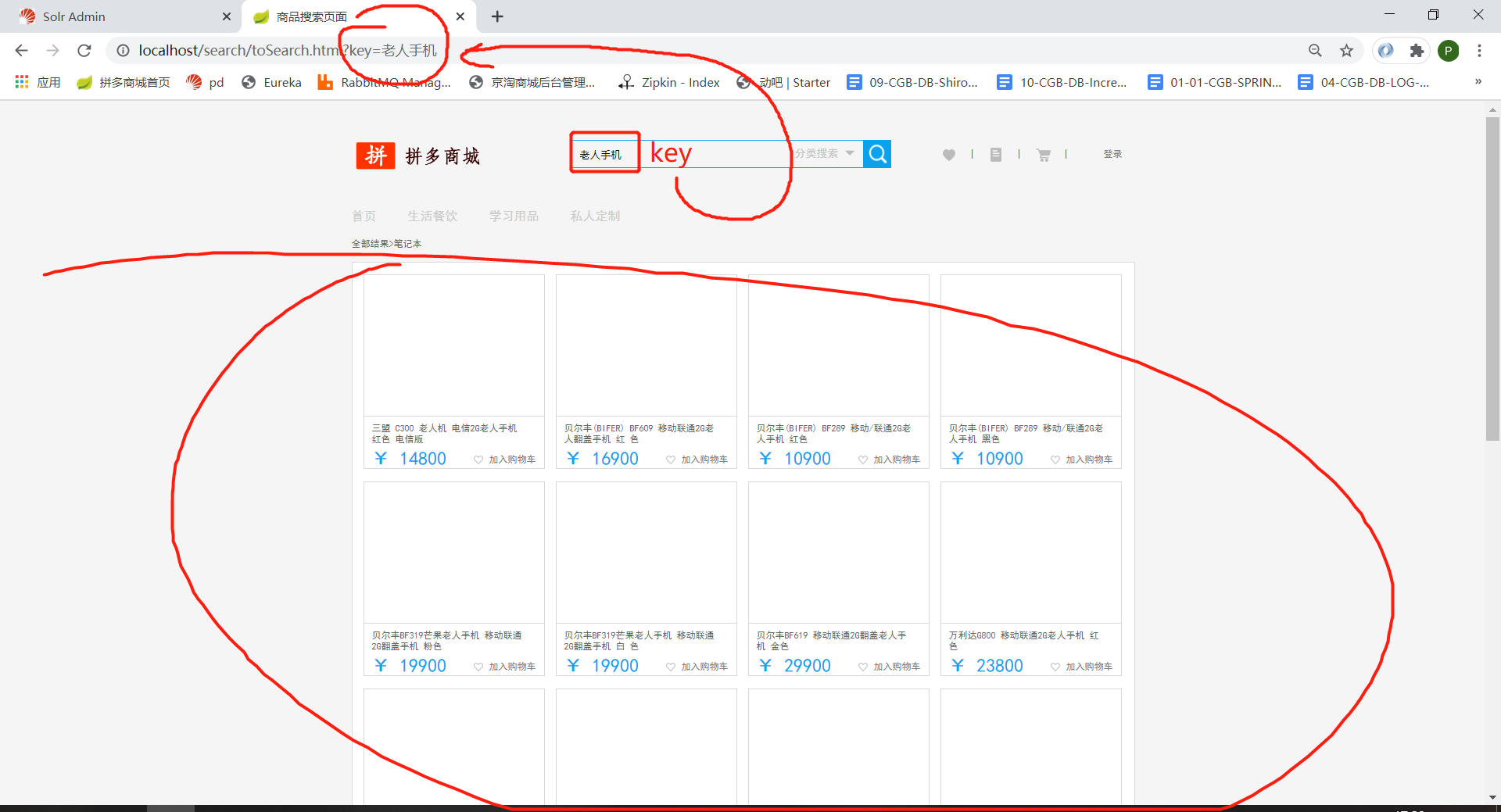Open the 私人定制 navigation item

[595, 216]
